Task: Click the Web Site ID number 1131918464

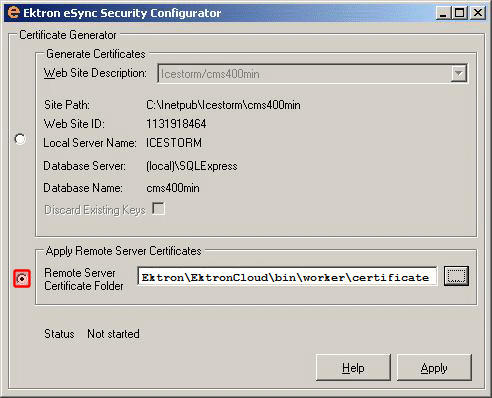Action: 176,124
